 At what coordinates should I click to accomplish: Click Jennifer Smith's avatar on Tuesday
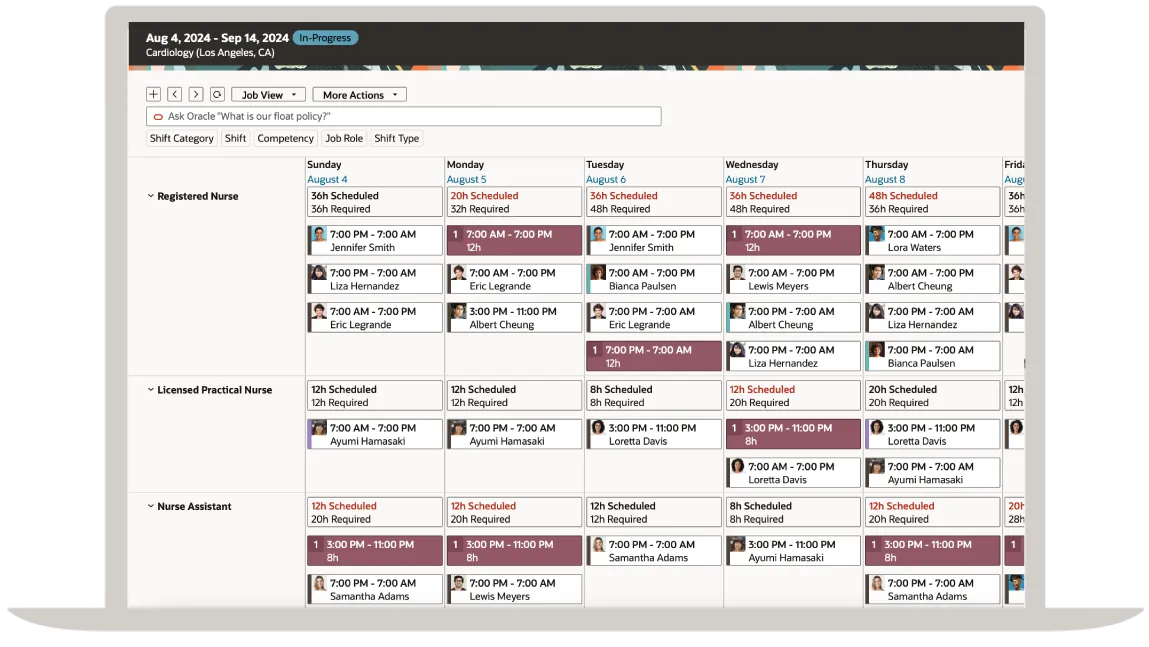(598, 234)
